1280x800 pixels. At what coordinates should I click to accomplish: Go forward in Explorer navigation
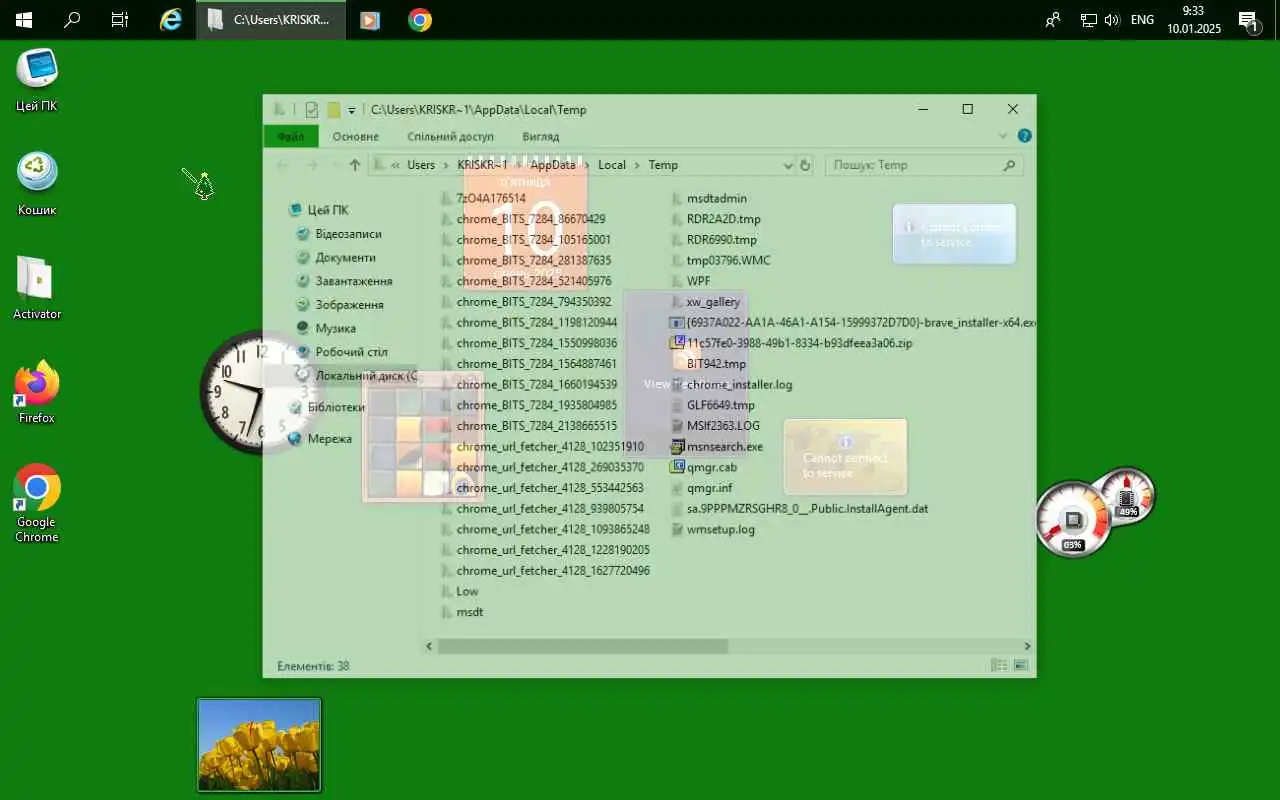click(x=311, y=165)
